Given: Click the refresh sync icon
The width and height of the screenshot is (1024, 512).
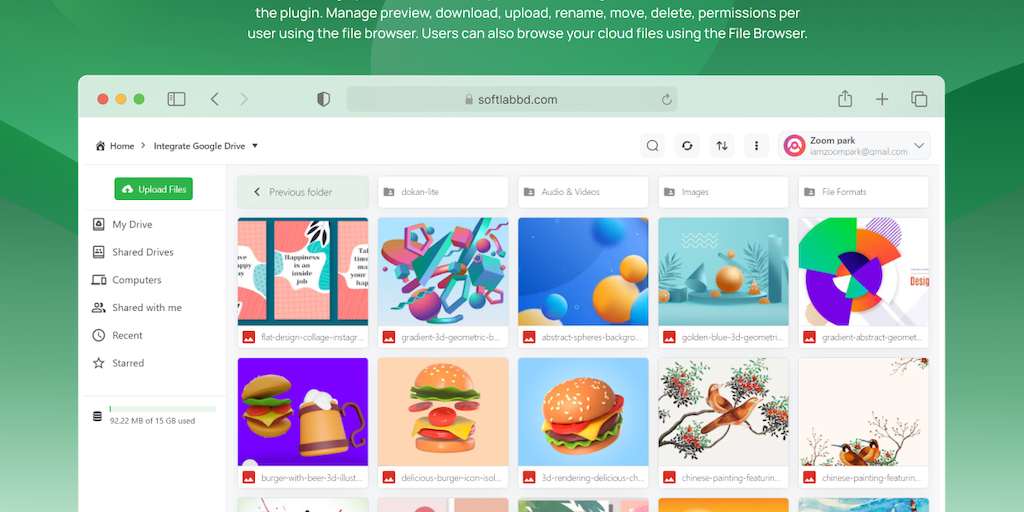Looking at the screenshot, I should (x=687, y=146).
